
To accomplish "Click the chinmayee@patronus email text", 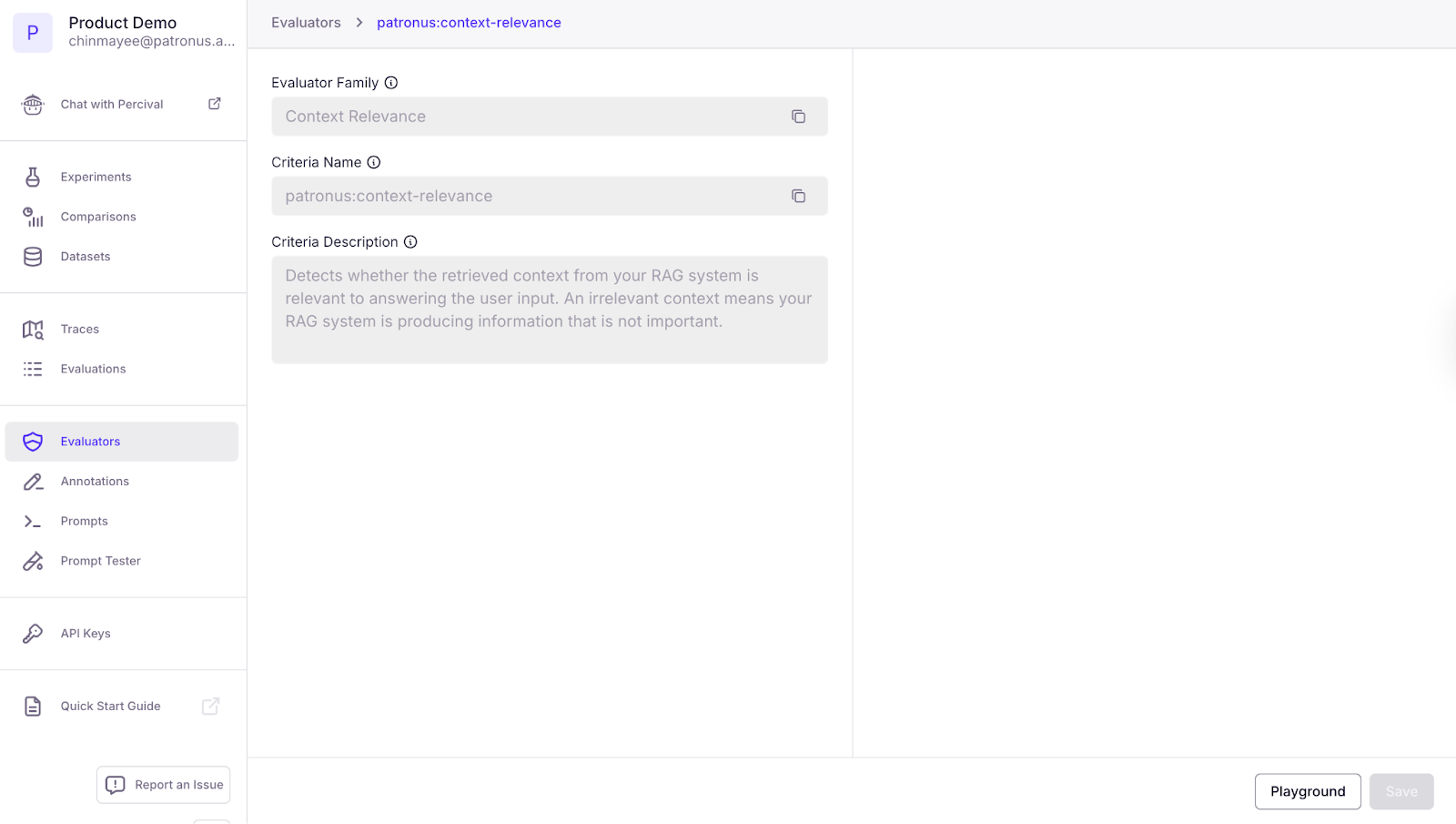I will (x=151, y=41).
